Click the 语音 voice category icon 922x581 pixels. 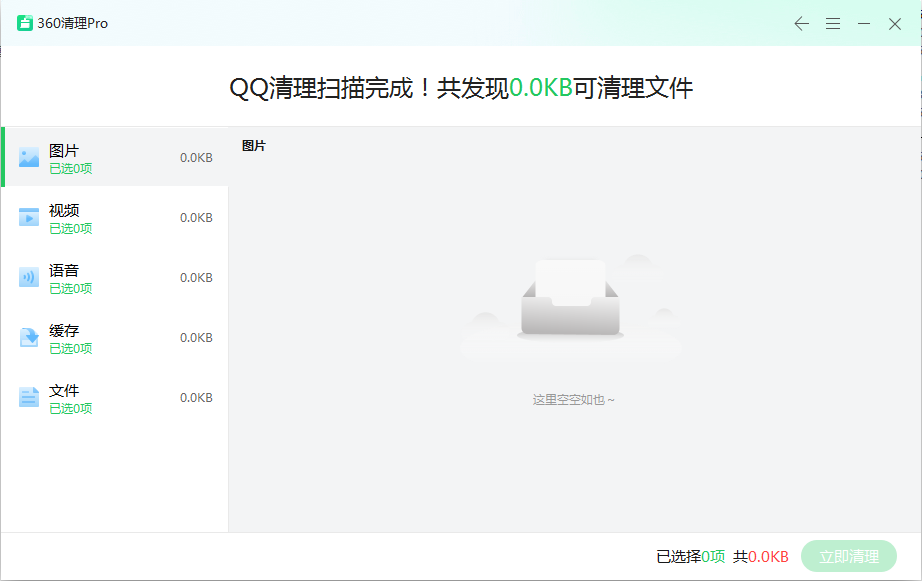[x=29, y=277]
